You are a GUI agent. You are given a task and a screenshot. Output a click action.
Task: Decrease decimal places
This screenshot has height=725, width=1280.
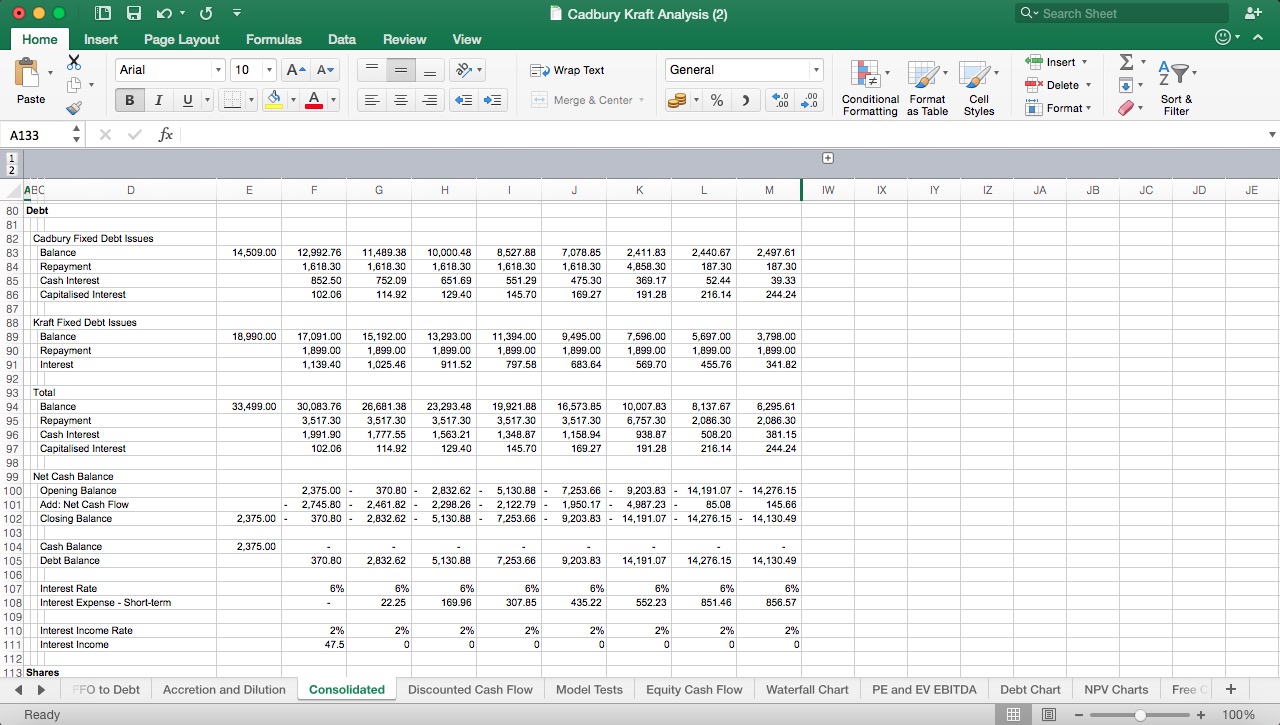[810, 100]
